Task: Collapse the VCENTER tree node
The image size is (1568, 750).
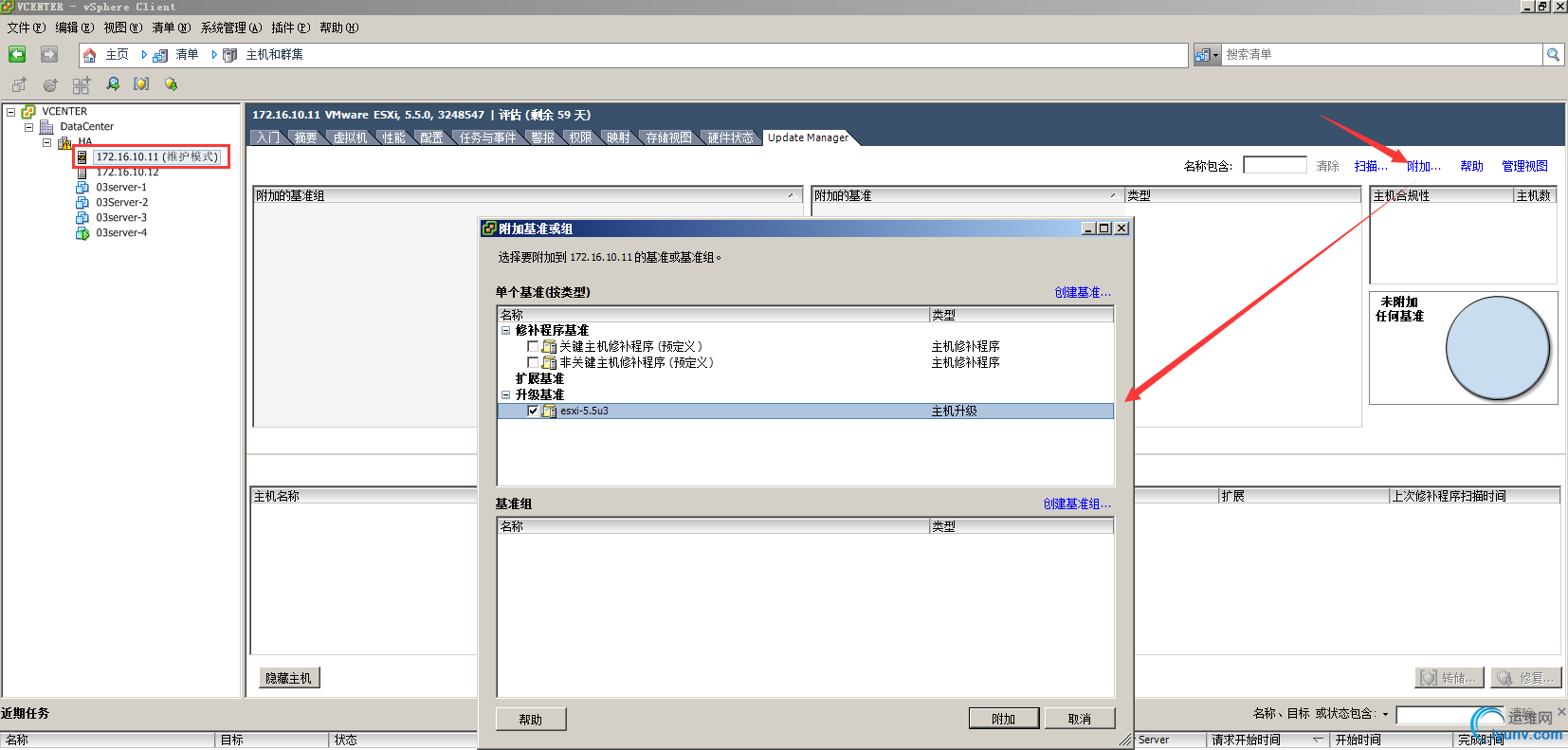Action: click(11, 112)
